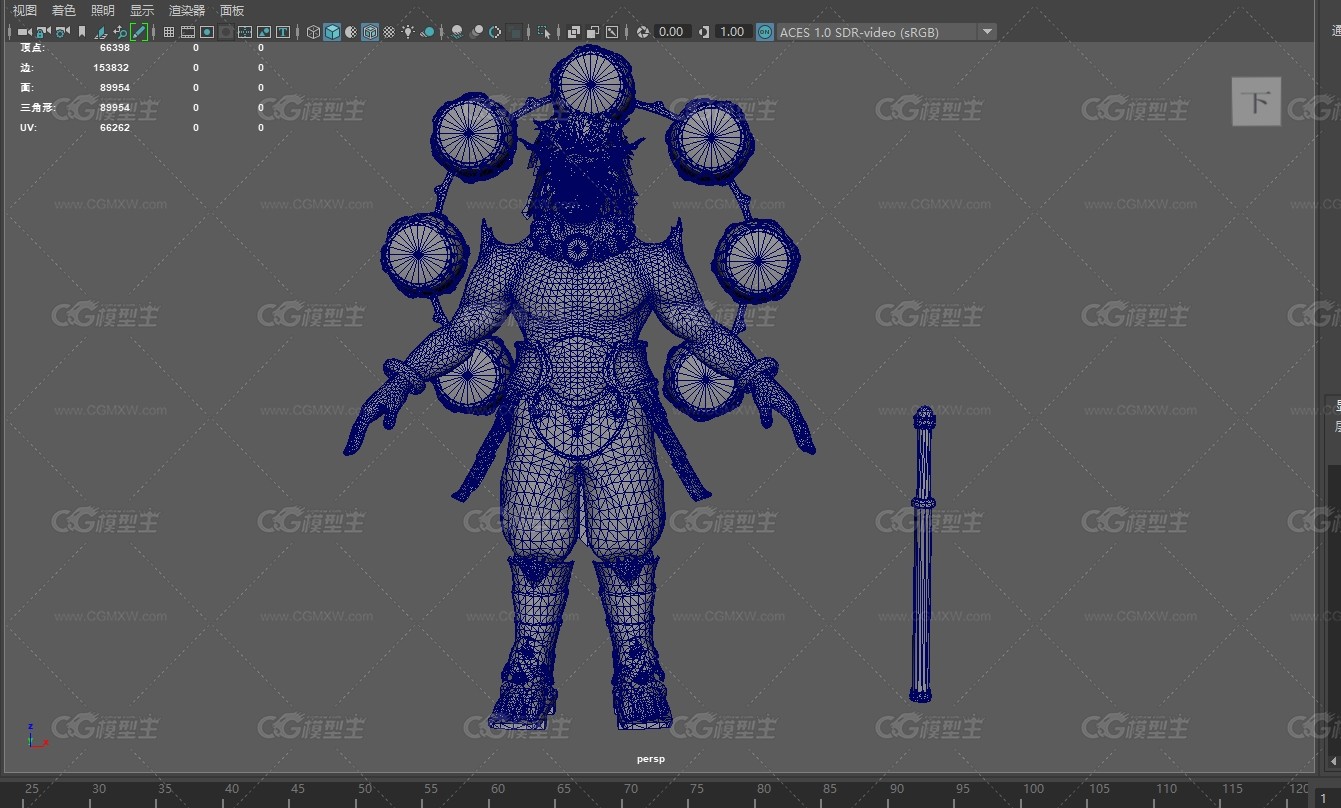1341x808 pixels.
Task: Toggle the motion blur icon
Action: [x=477, y=32]
